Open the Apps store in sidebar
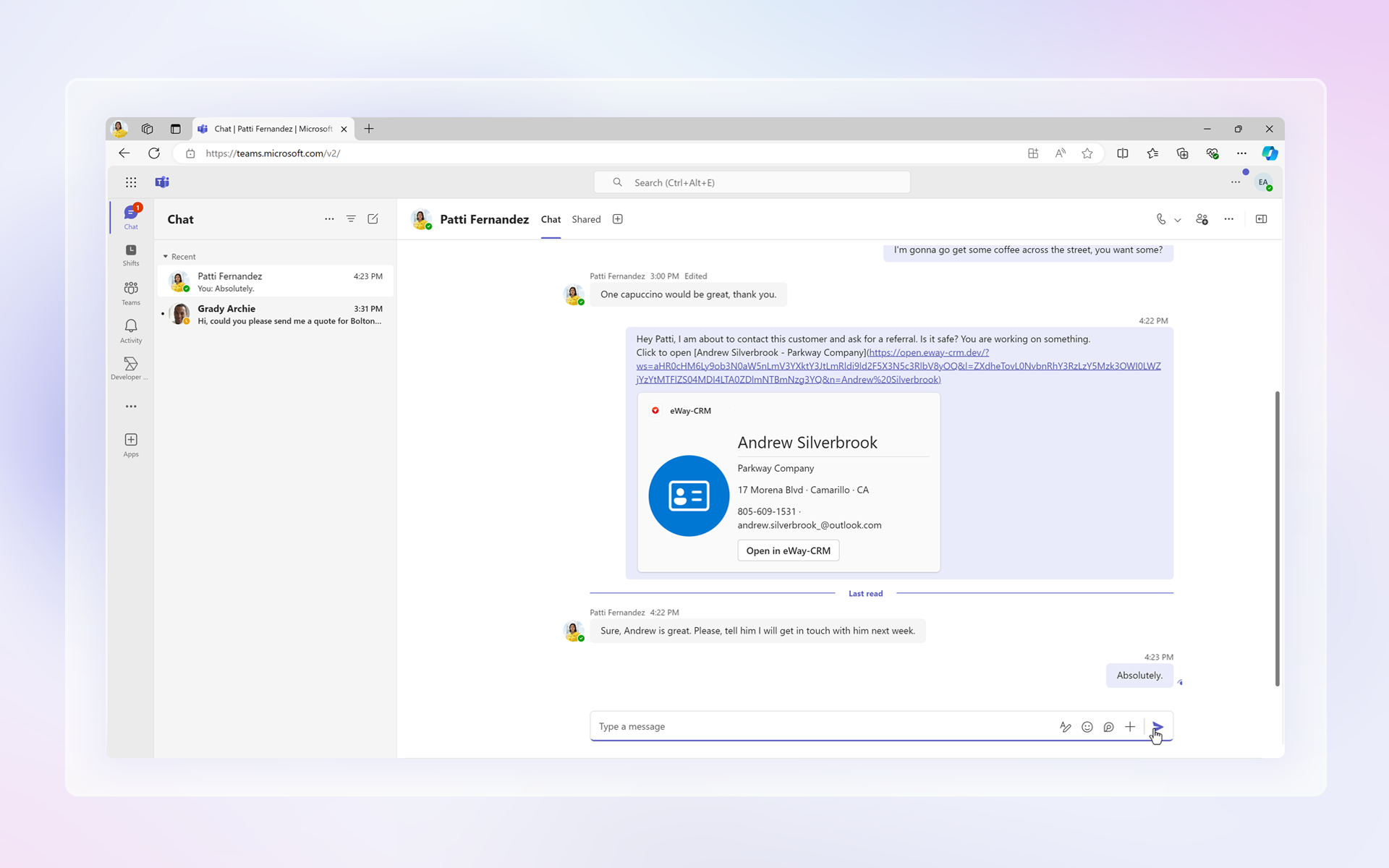This screenshot has height=868, width=1389. pos(131,445)
